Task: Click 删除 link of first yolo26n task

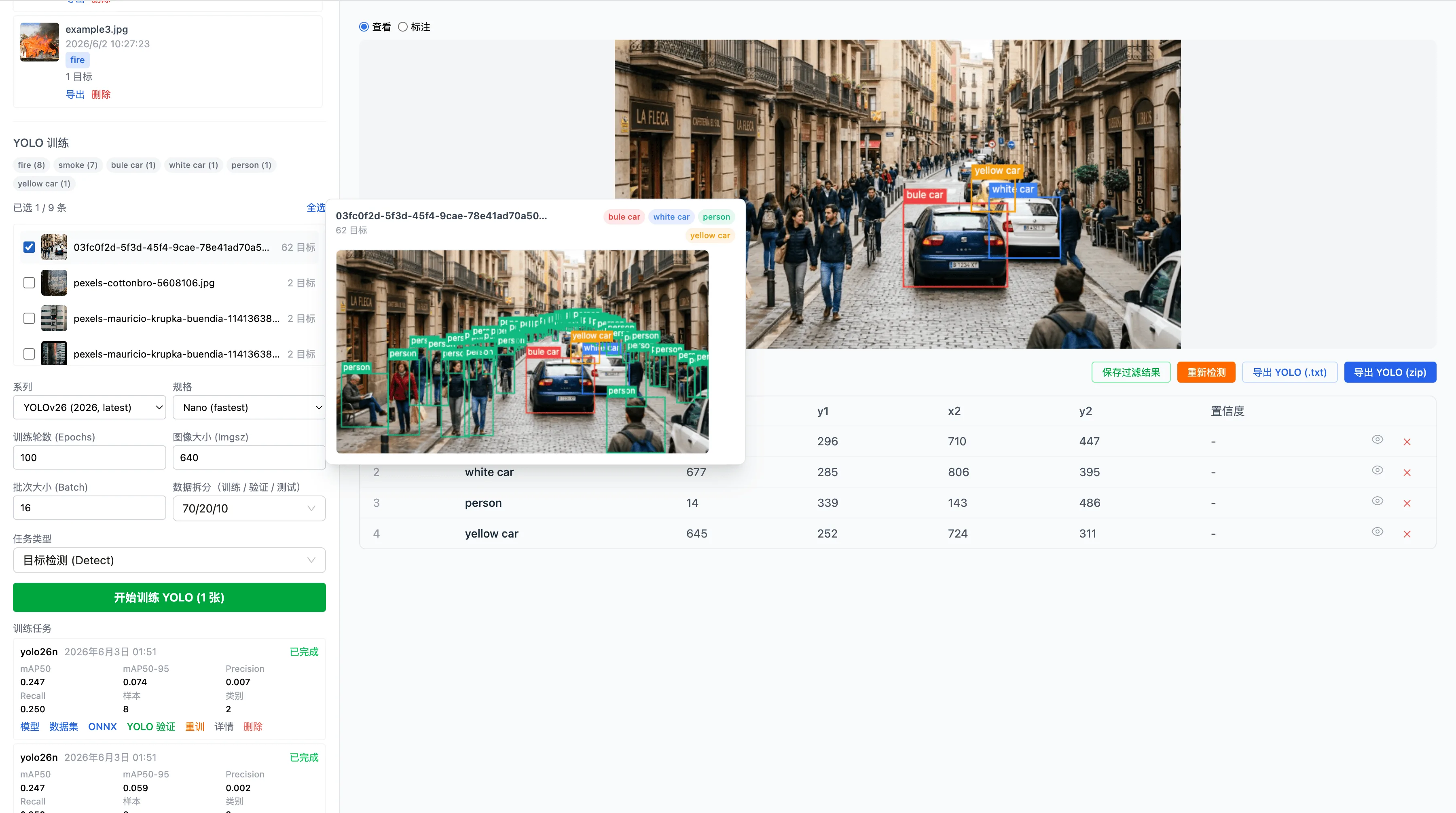Action: 253,726
